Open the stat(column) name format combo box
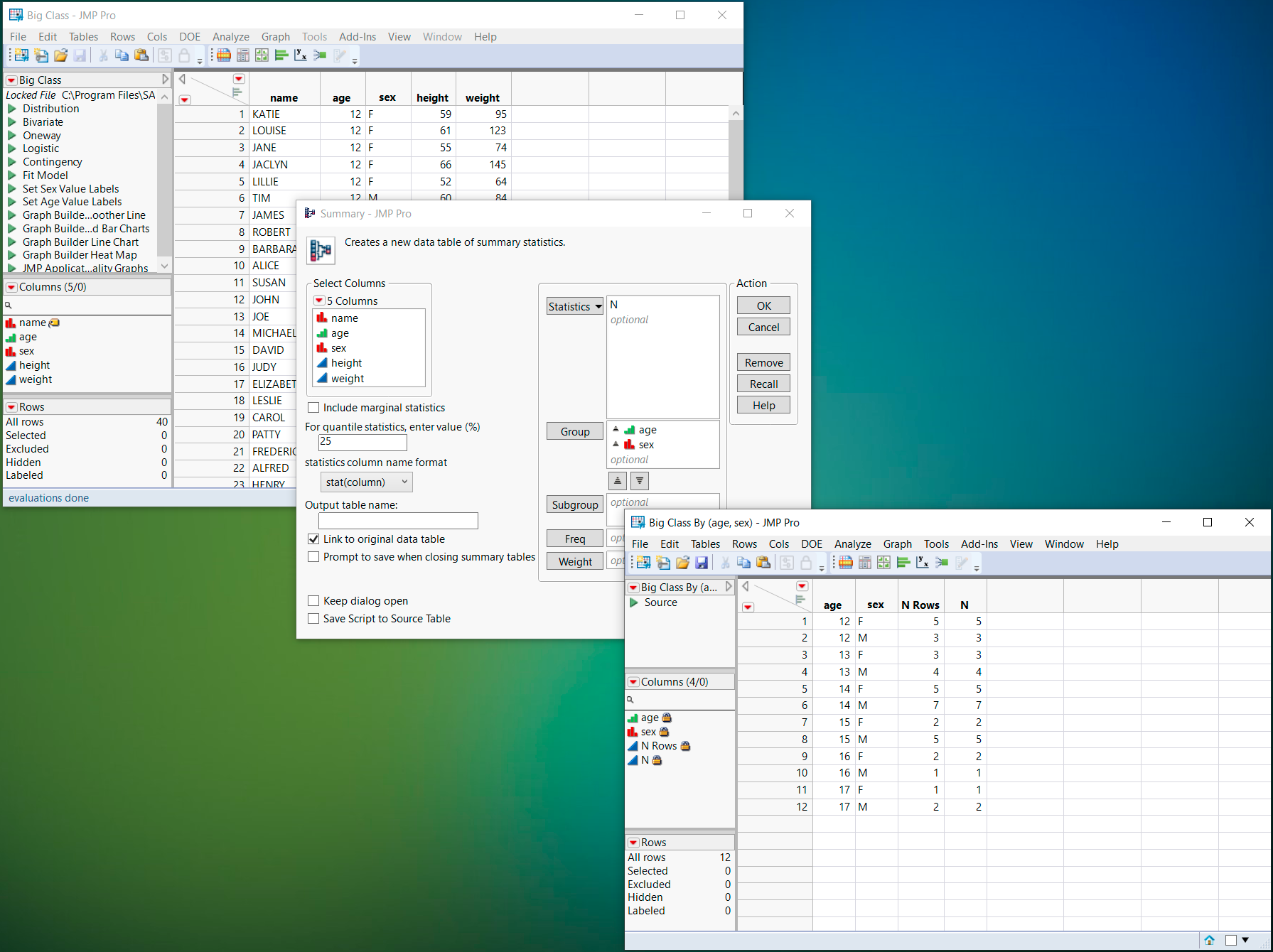The height and width of the screenshot is (952, 1273). [x=366, y=482]
